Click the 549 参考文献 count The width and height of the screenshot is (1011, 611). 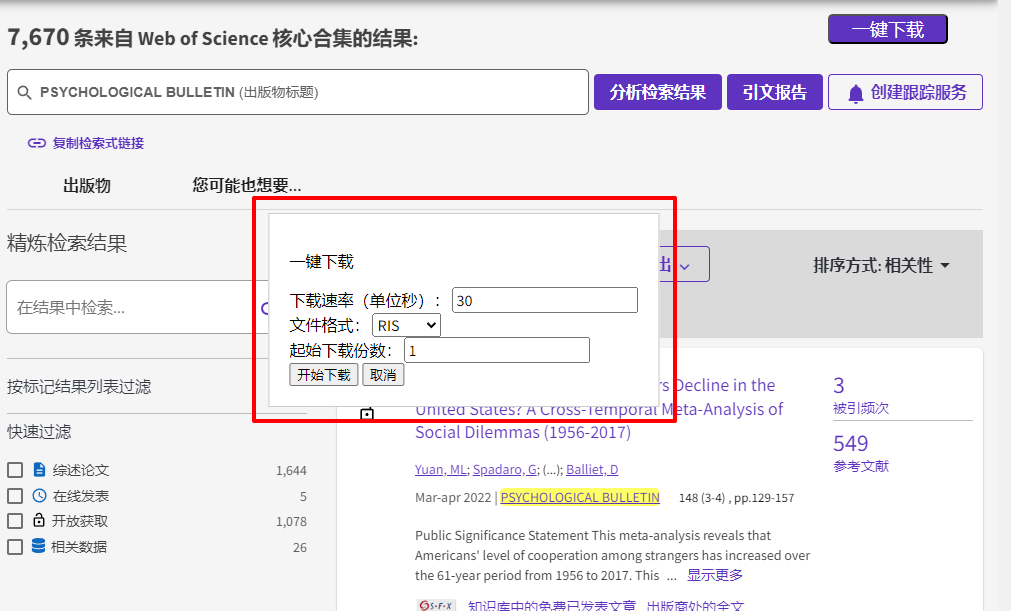[x=850, y=443]
